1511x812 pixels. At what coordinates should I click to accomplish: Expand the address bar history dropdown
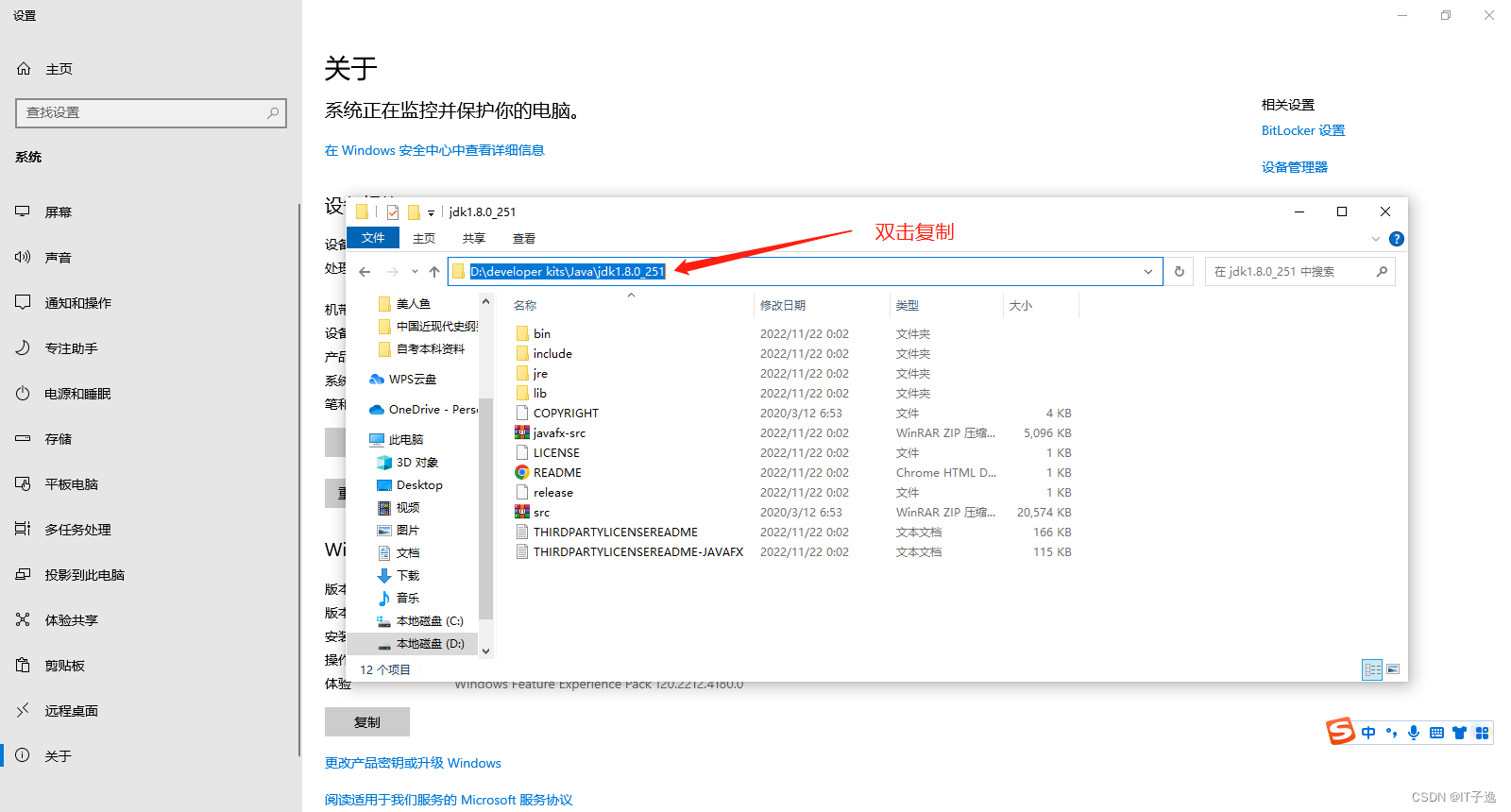[x=1148, y=272]
